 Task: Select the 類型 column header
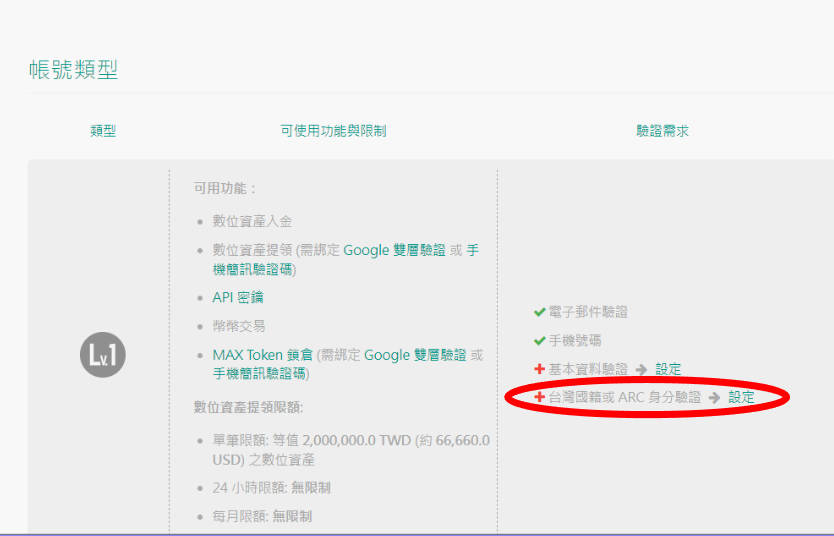[x=103, y=131]
